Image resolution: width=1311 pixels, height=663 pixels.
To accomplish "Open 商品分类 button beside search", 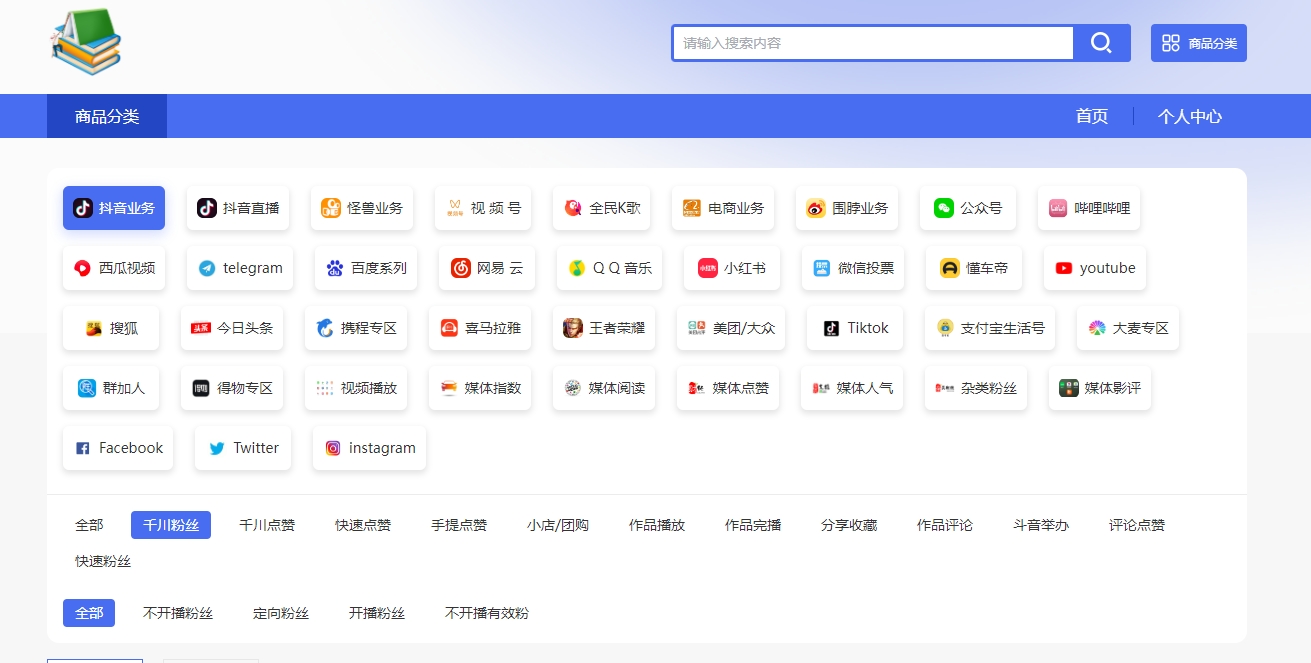I will point(1199,43).
